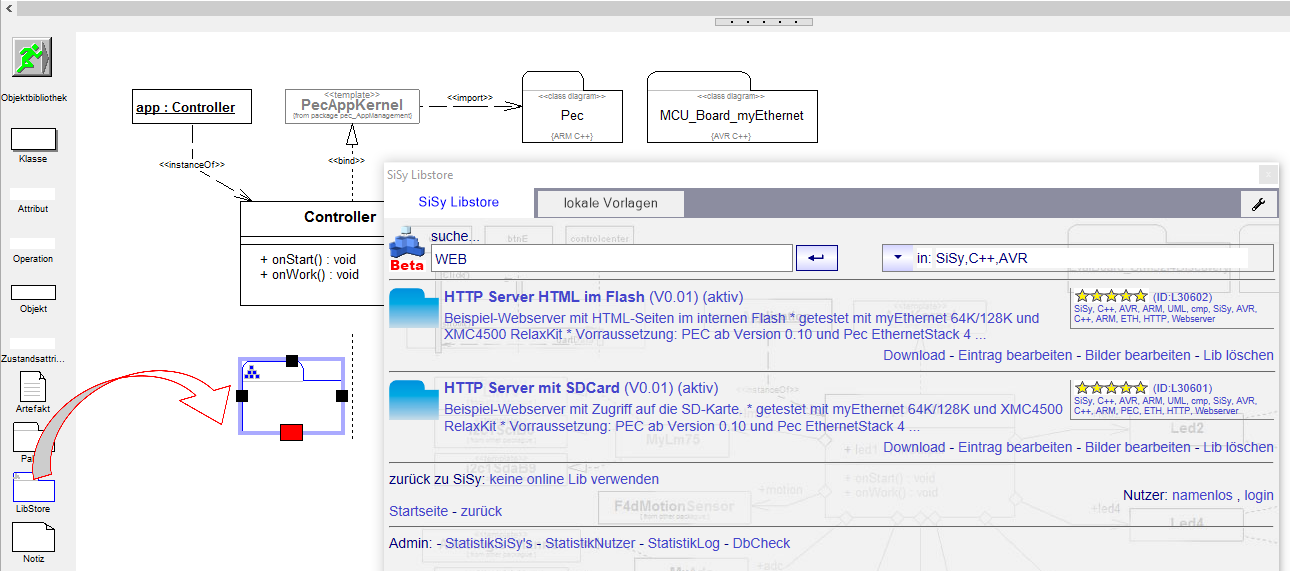Click the HTTP Server HTML im Flash folder icon
Image resolution: width=1290 pixels, height=571 pixels.
pyautogui.click(x=413, y=310)
